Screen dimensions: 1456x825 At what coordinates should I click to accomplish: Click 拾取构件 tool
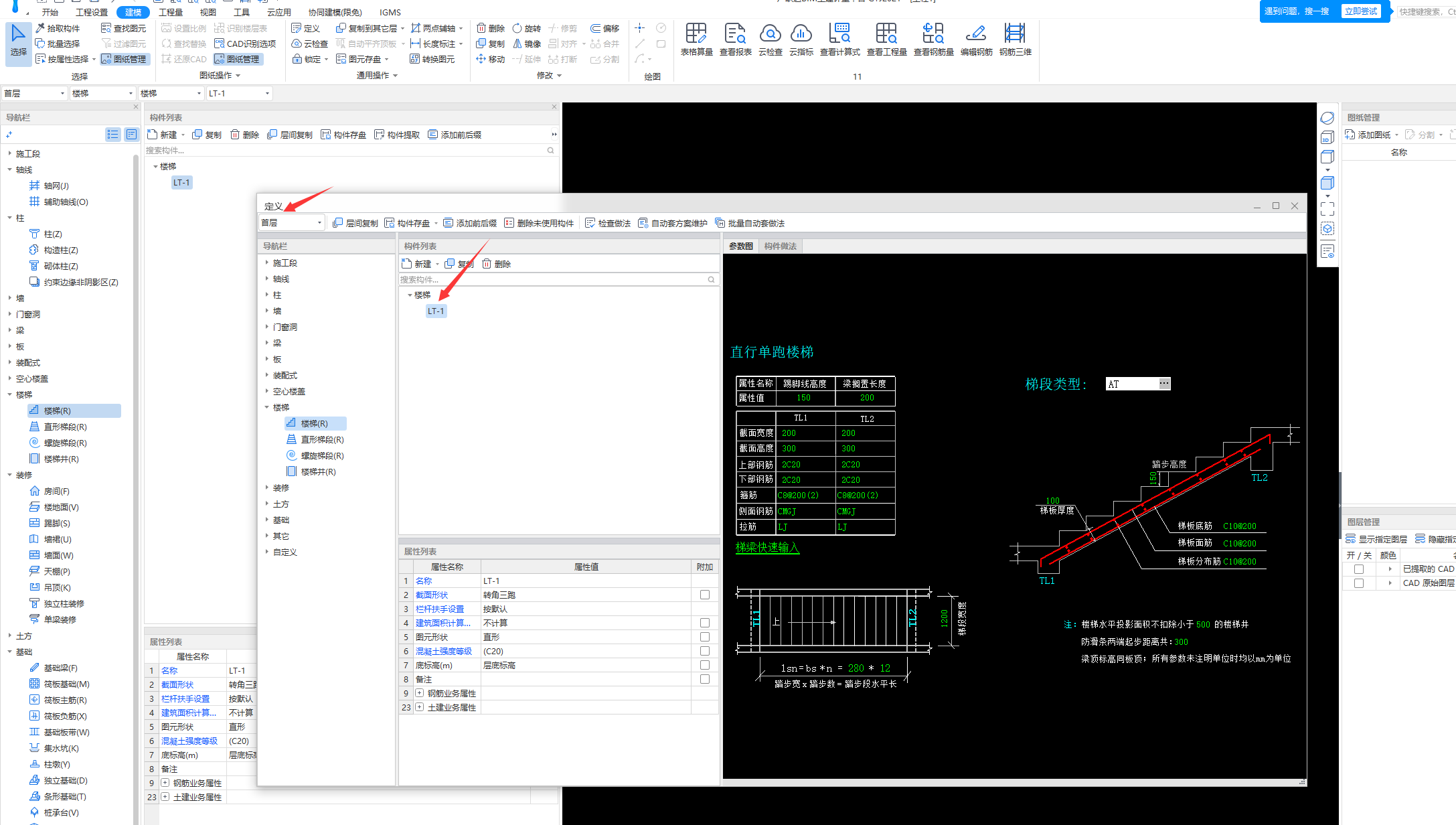click(58, 28)
